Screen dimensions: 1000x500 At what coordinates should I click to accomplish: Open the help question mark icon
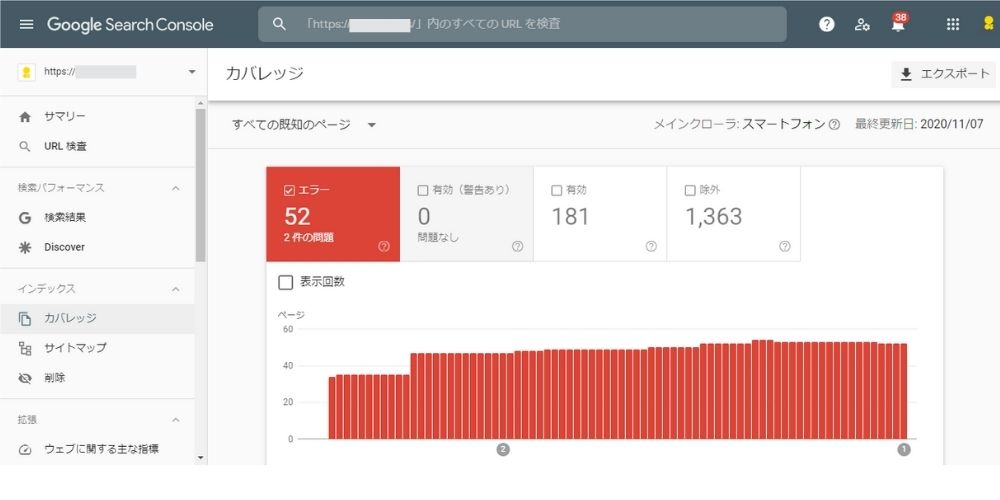tap(827, 24)
